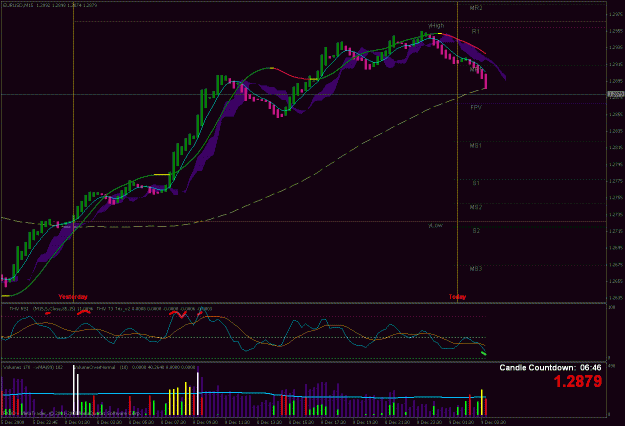Click the MR2 pivot level label

tap(476, 8)
